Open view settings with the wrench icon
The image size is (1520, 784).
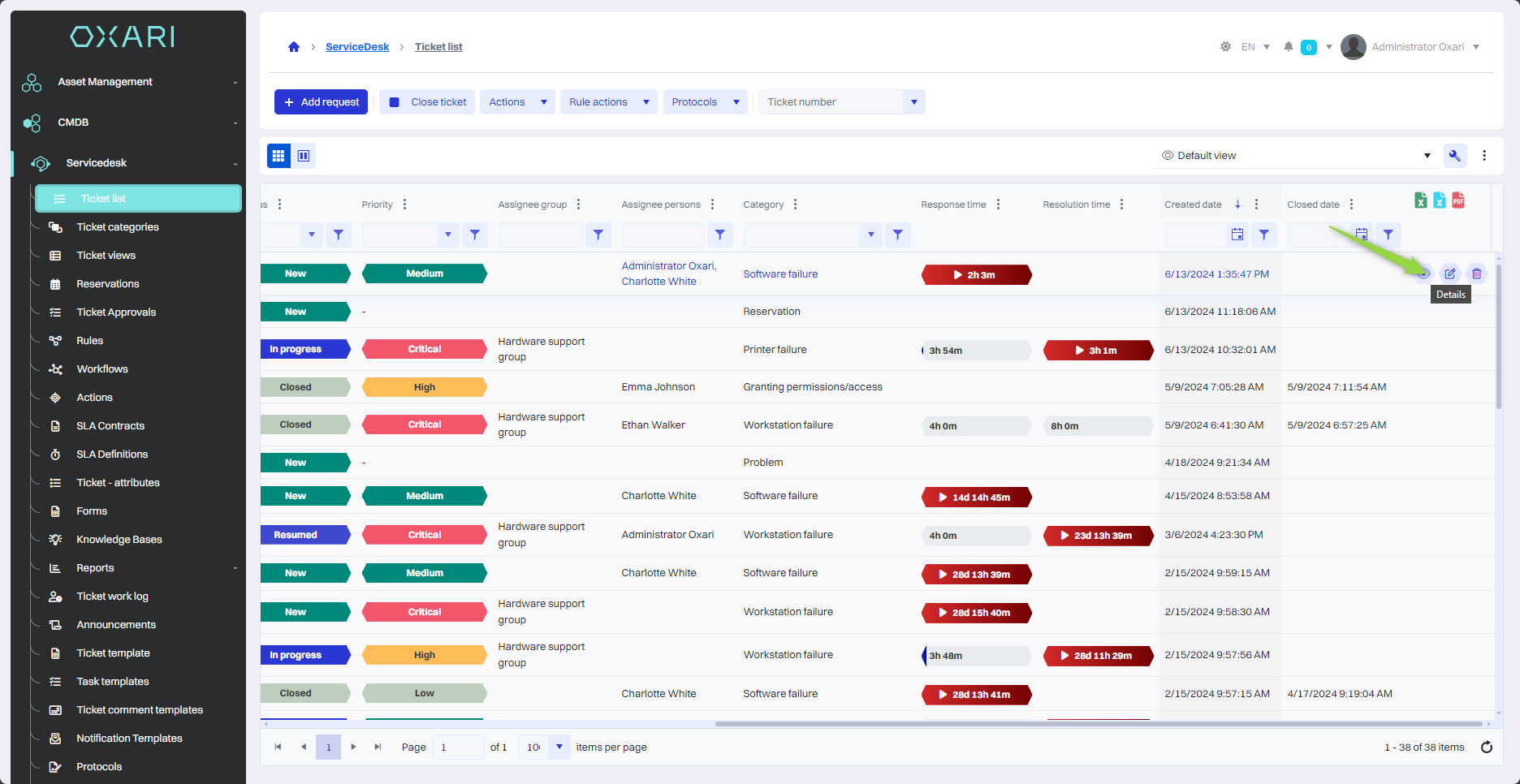coord(1454,156)
